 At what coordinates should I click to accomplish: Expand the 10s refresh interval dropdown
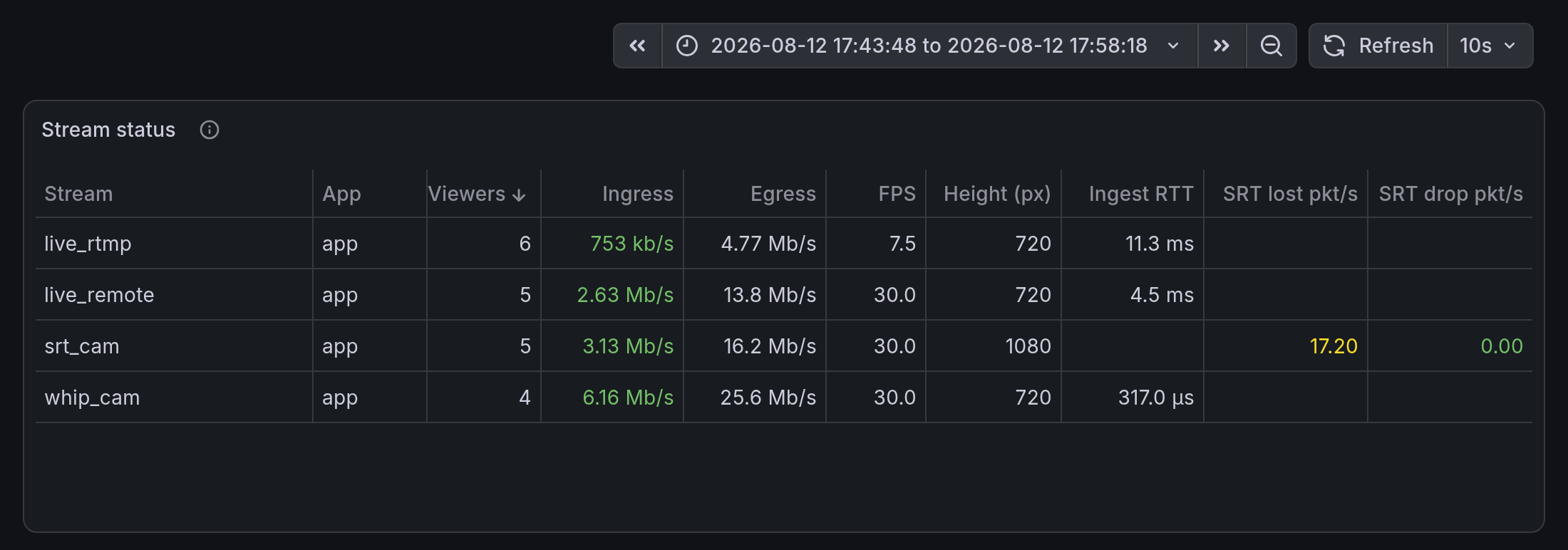click(1490, 46)
